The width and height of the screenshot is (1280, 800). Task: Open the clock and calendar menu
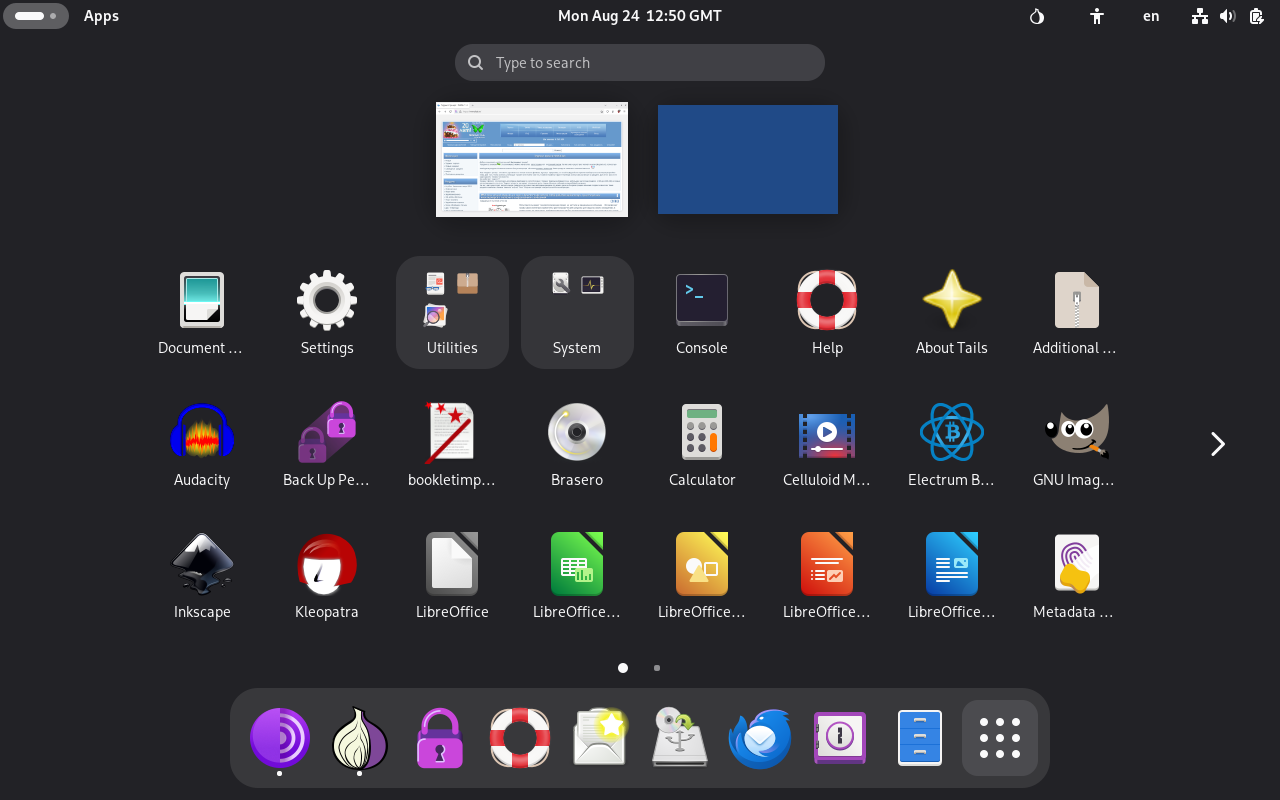(640, 16)
